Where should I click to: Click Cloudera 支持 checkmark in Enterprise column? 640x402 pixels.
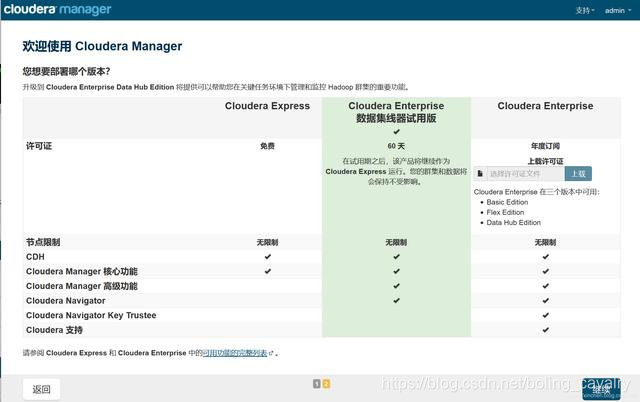(545, 330)
